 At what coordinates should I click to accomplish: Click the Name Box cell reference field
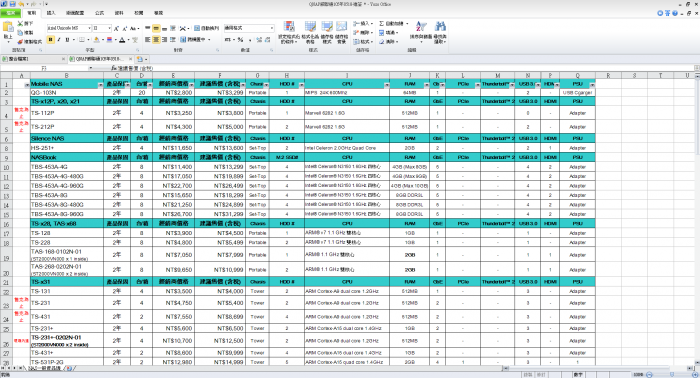pyautogui.click(x=44, y=68)
